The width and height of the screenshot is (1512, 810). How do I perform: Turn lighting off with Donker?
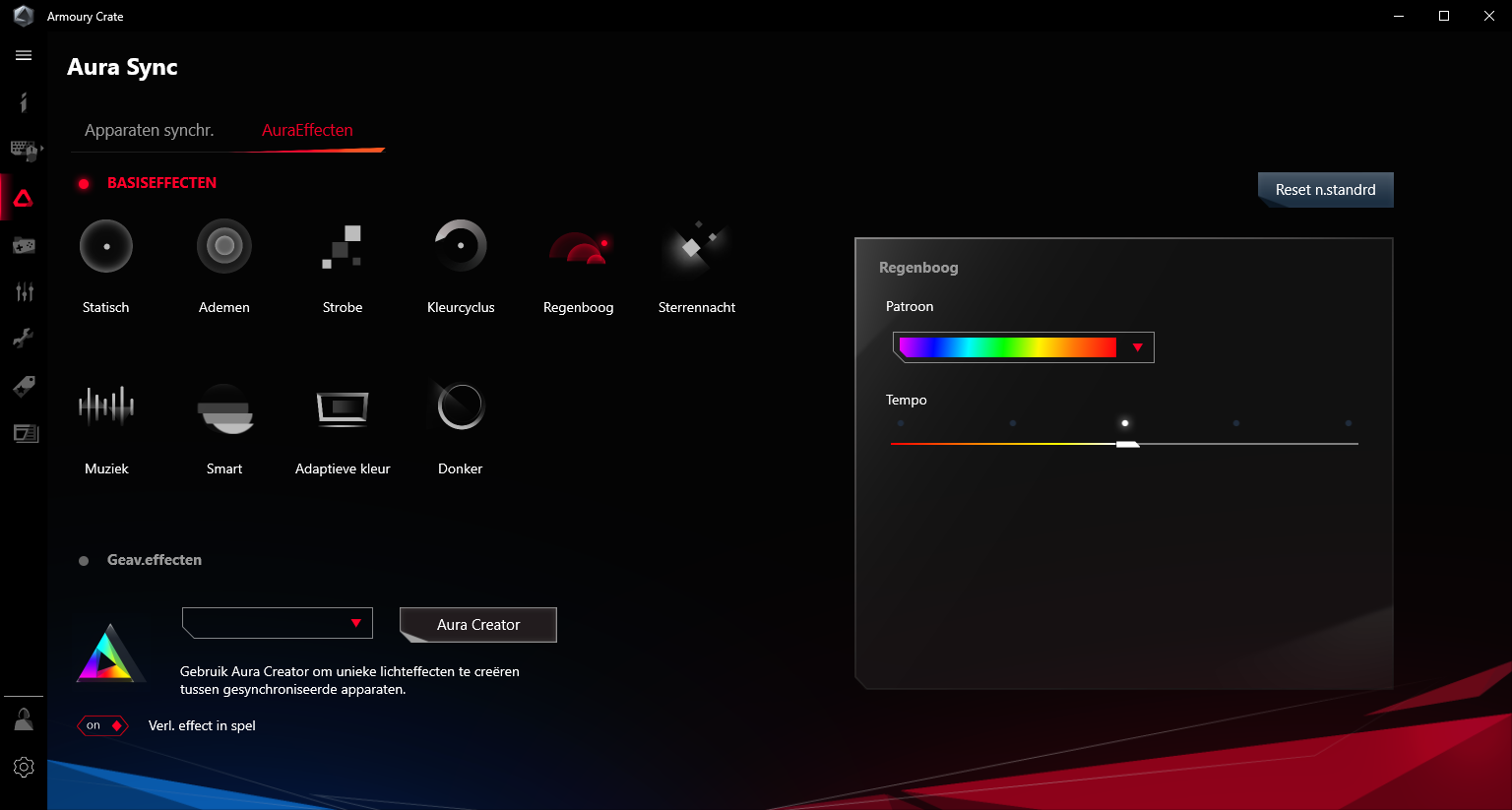pos(461,406)
